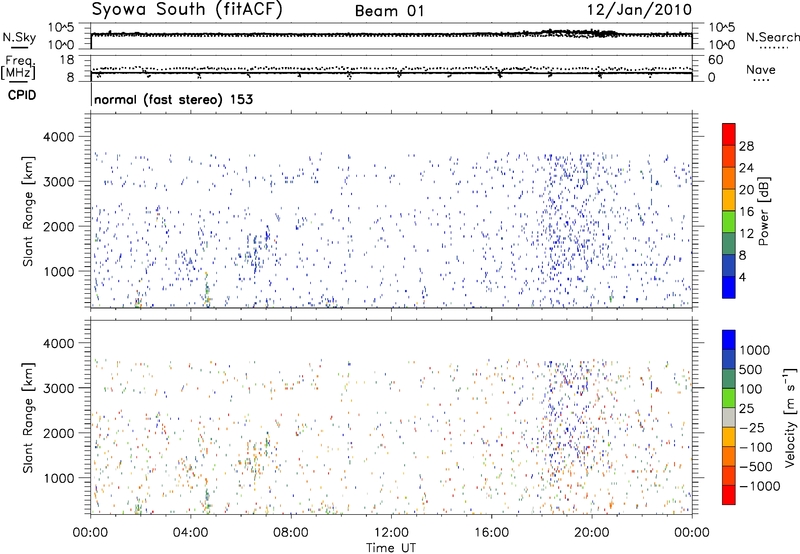Click the power tick value '28'
800x554 pixels.
(x=746, y=146)
